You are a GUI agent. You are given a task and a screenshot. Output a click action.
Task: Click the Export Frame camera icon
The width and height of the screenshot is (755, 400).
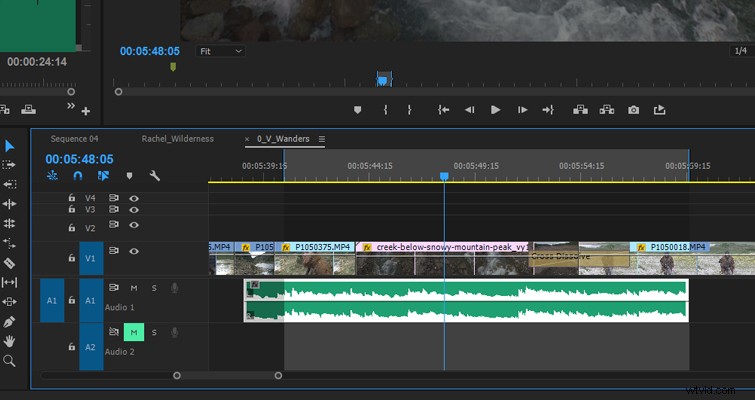coord(634,110)
